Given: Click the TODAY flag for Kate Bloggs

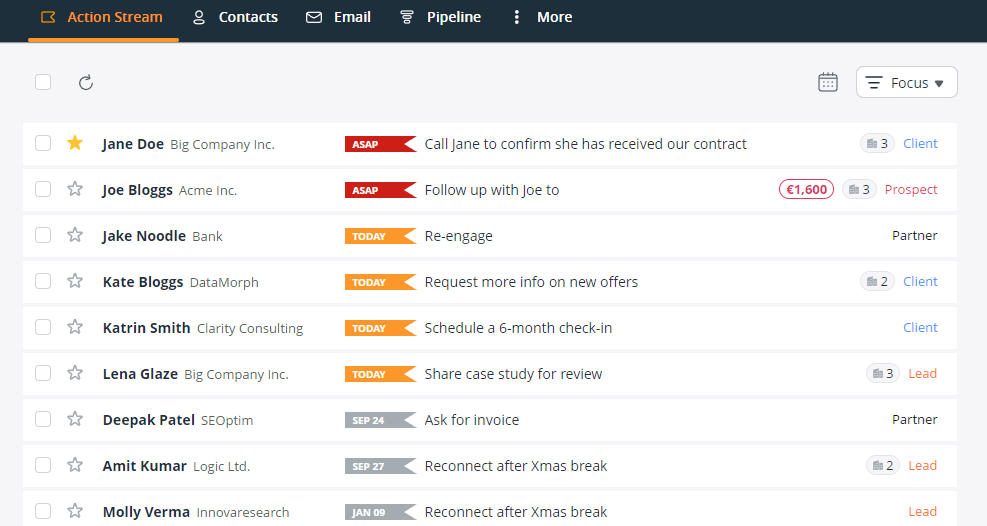Looking at the screenshot, I should pos(380,282).
